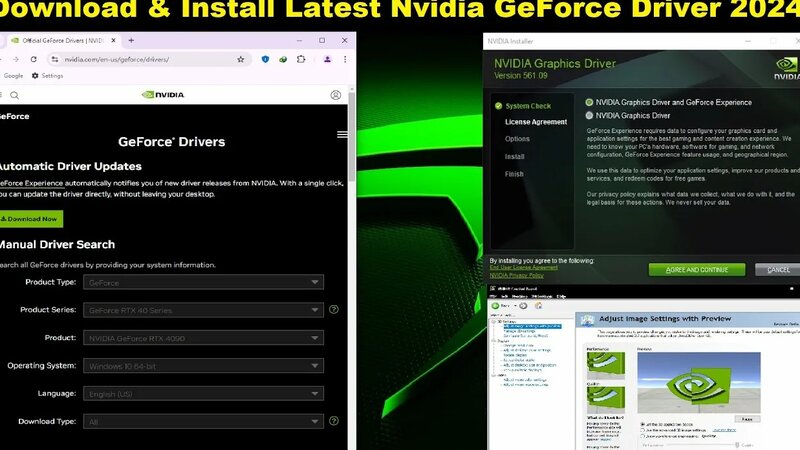Click CANCEL in NVIDIA Installer

tap(778, 269)
